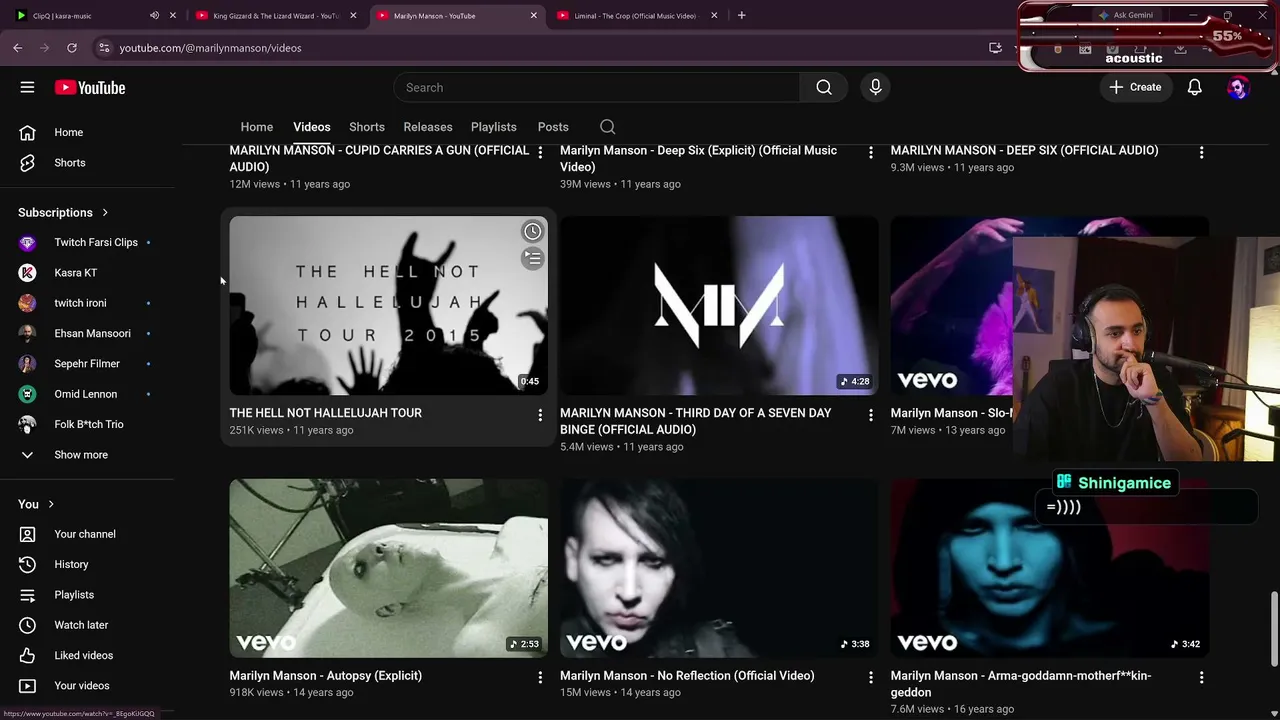Open Third Day of a Seven Day Binge title

[x=696, y=421]
